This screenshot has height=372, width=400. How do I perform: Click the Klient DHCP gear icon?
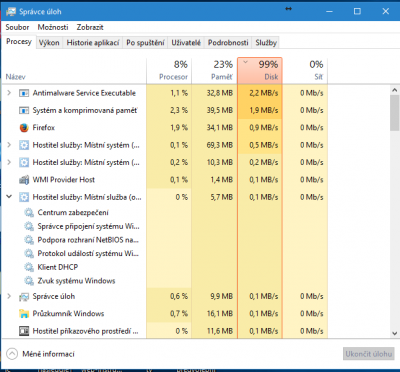[x=29, y=267]
